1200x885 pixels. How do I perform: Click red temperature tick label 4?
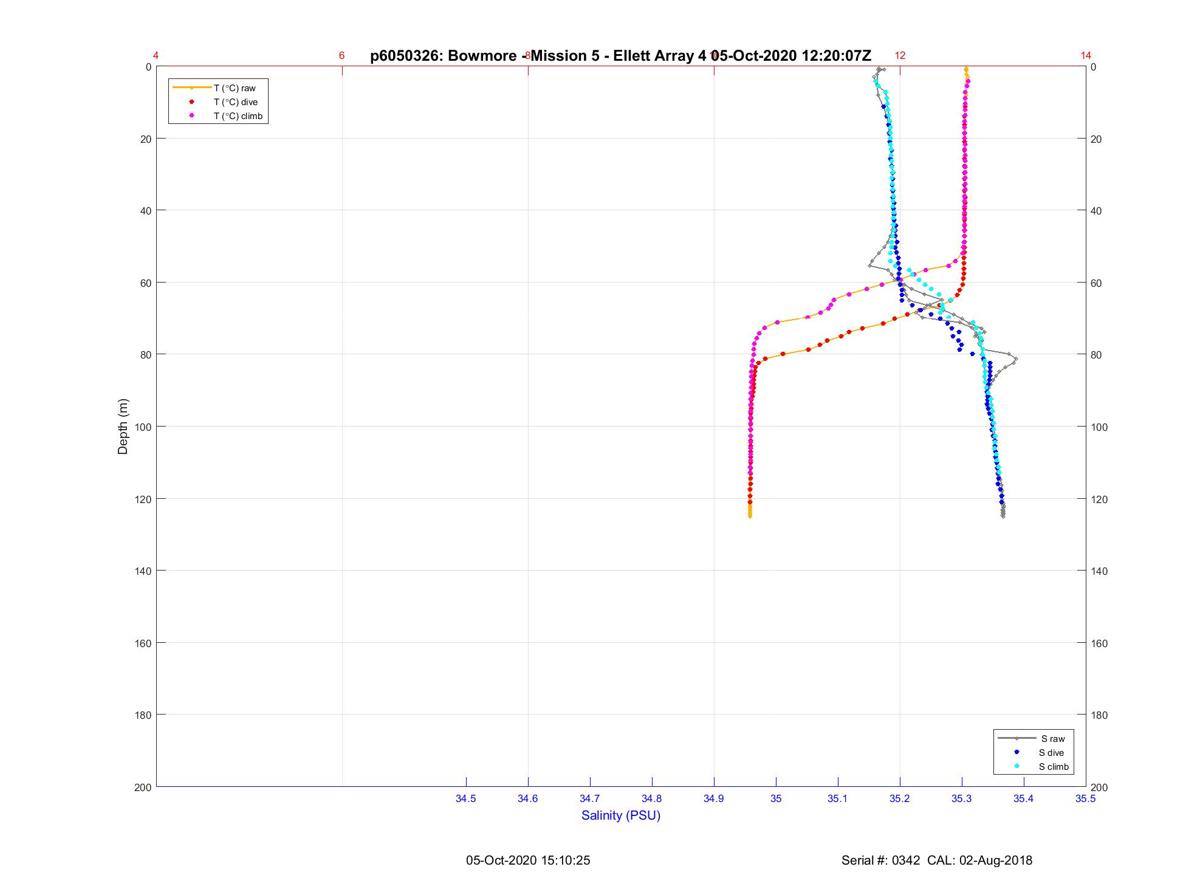click(x=156, y=56)
